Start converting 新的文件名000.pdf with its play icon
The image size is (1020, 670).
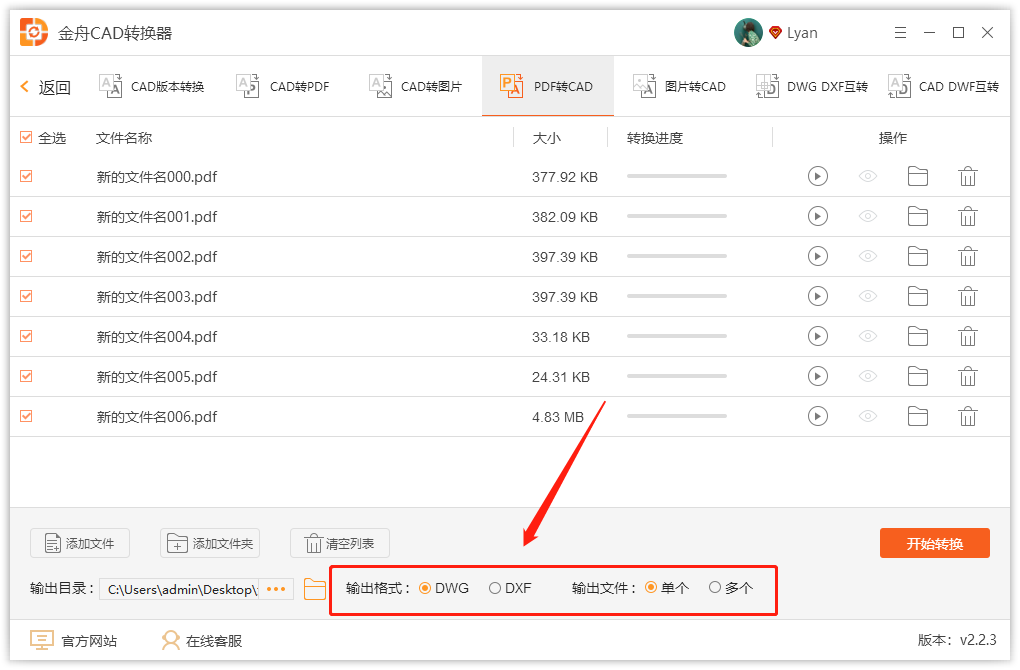818,176
